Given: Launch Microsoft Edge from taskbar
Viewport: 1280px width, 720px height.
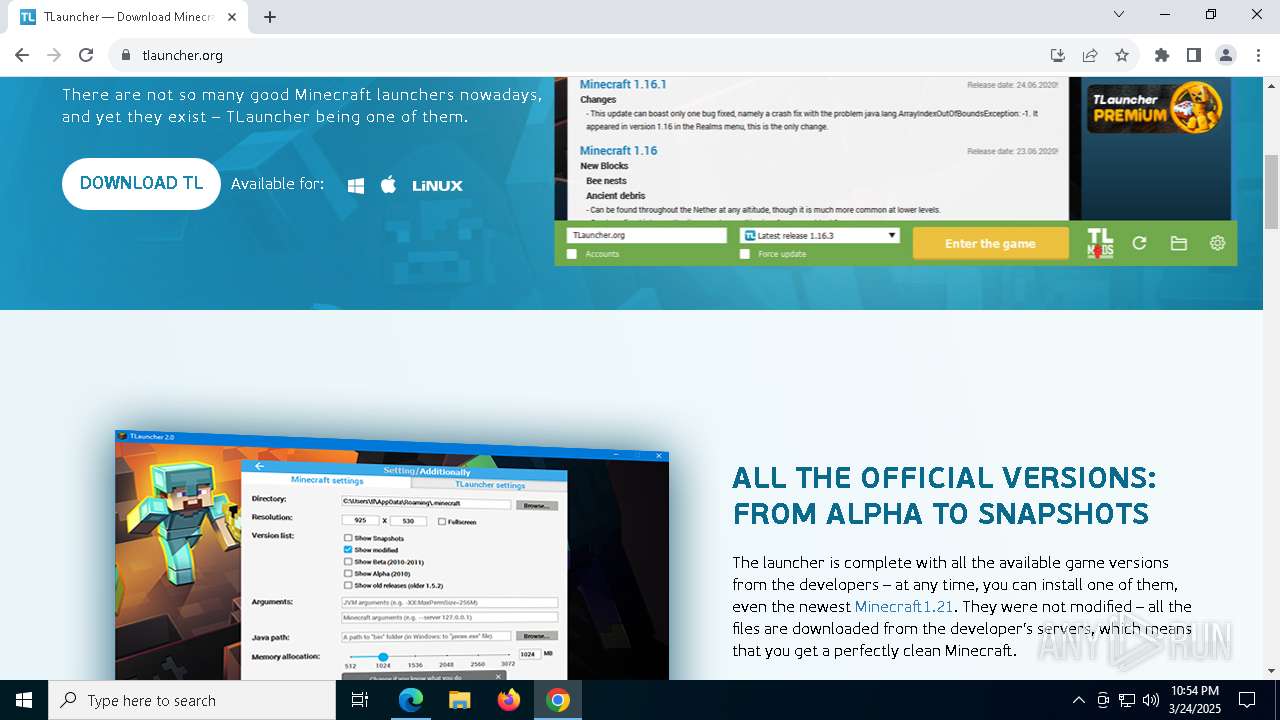Looking at the screenshot, I should [411, 700].
